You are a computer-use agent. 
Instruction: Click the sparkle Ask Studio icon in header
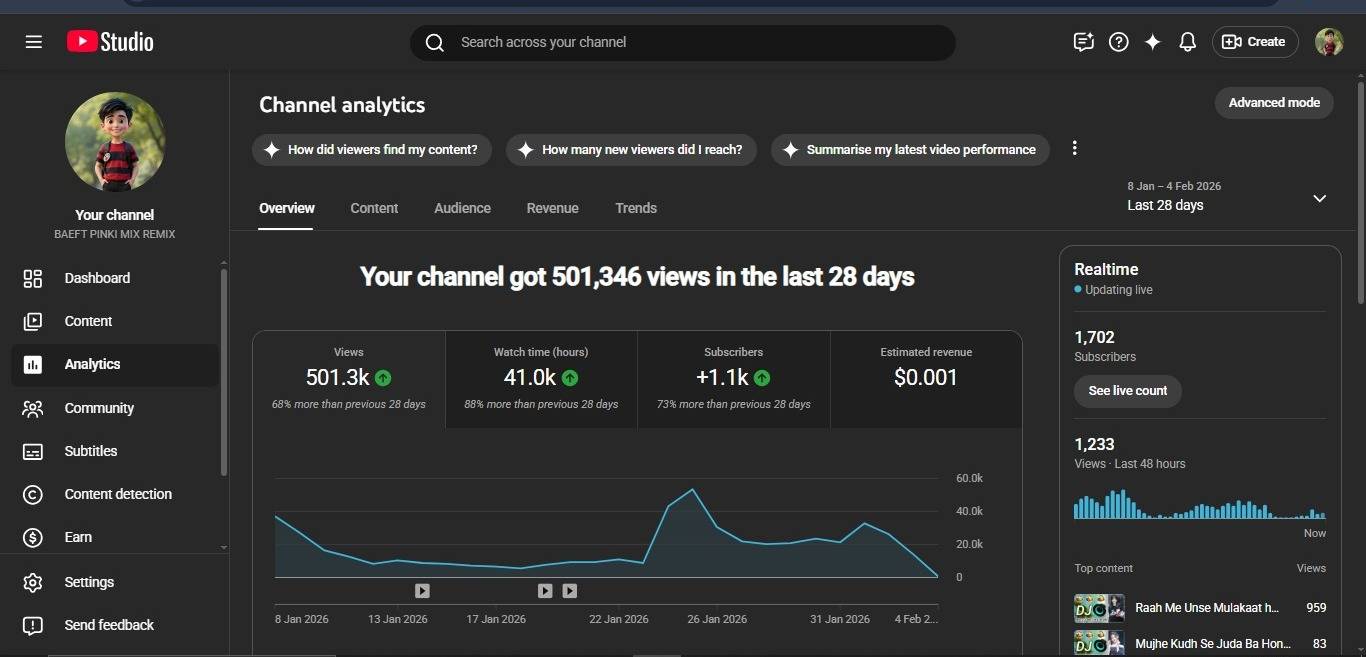(1153, 42)
